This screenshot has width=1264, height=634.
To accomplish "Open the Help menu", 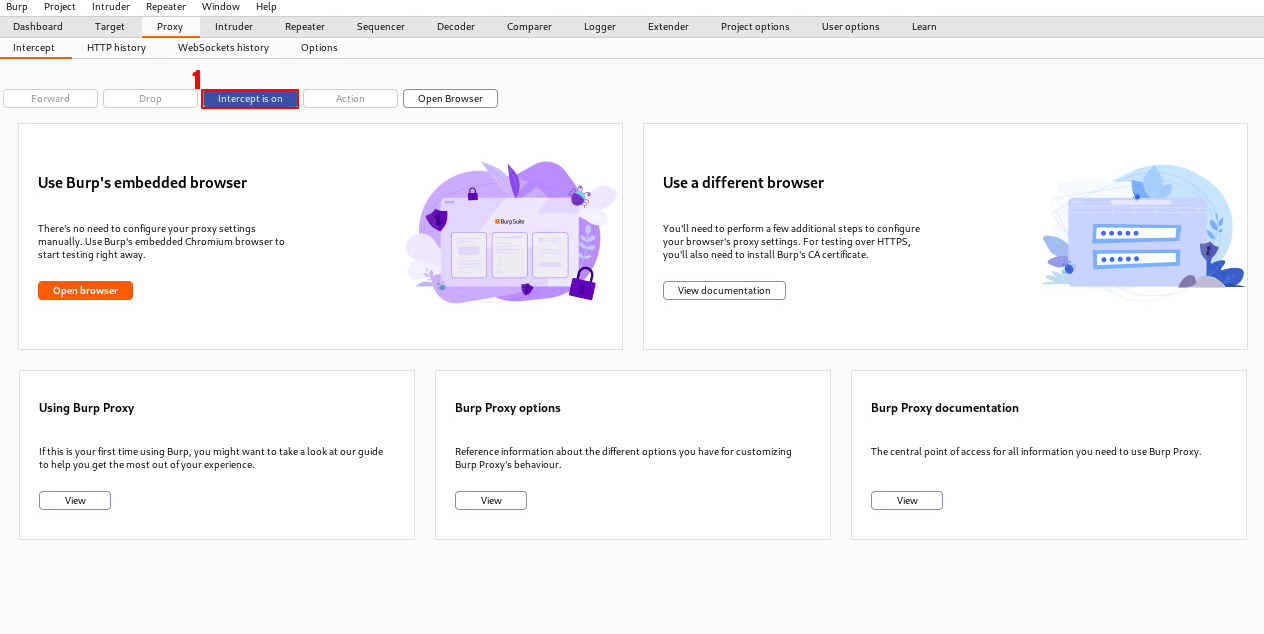I will click(266, 7).
